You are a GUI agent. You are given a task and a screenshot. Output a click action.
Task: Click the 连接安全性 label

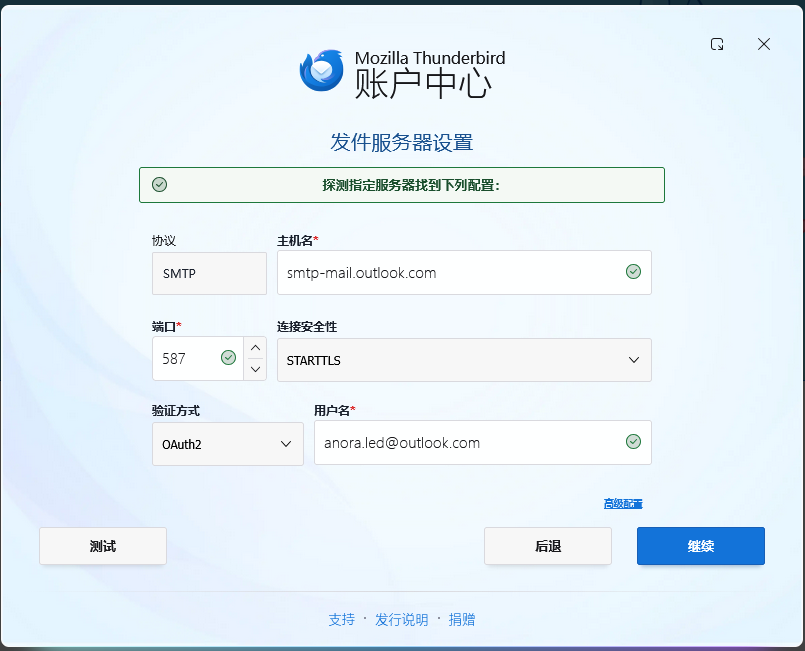[307, 327]
